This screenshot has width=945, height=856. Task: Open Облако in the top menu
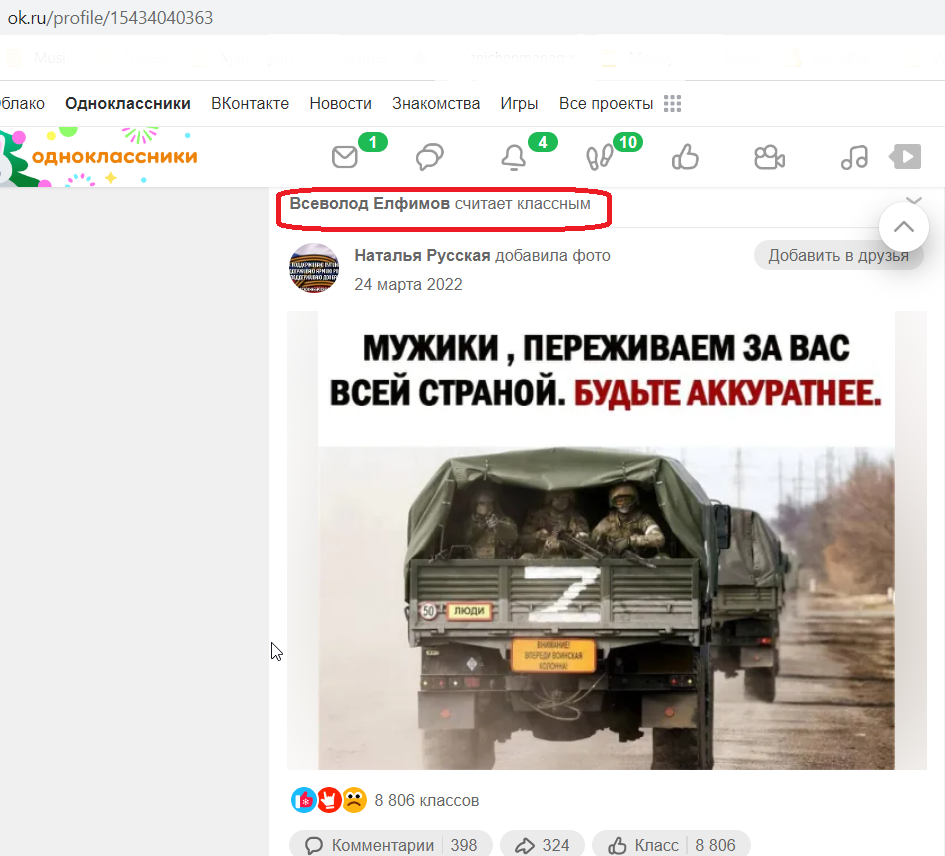point(22,104)
